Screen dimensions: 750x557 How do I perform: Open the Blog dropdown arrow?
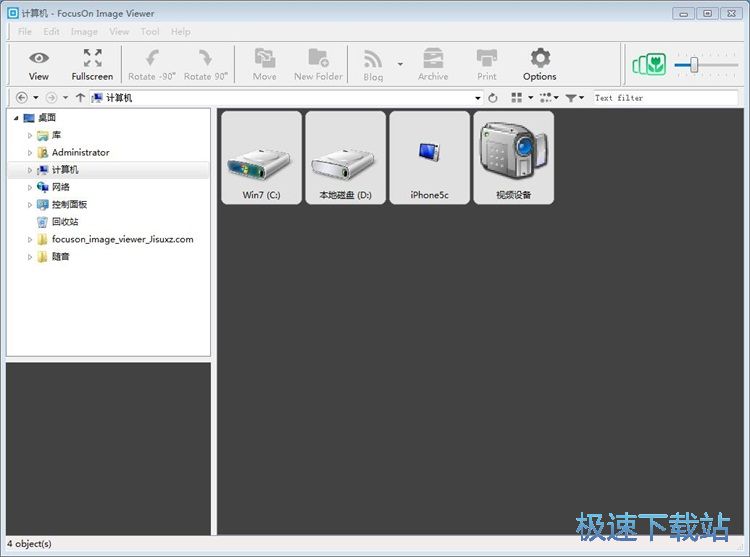(x=400, y=65)
